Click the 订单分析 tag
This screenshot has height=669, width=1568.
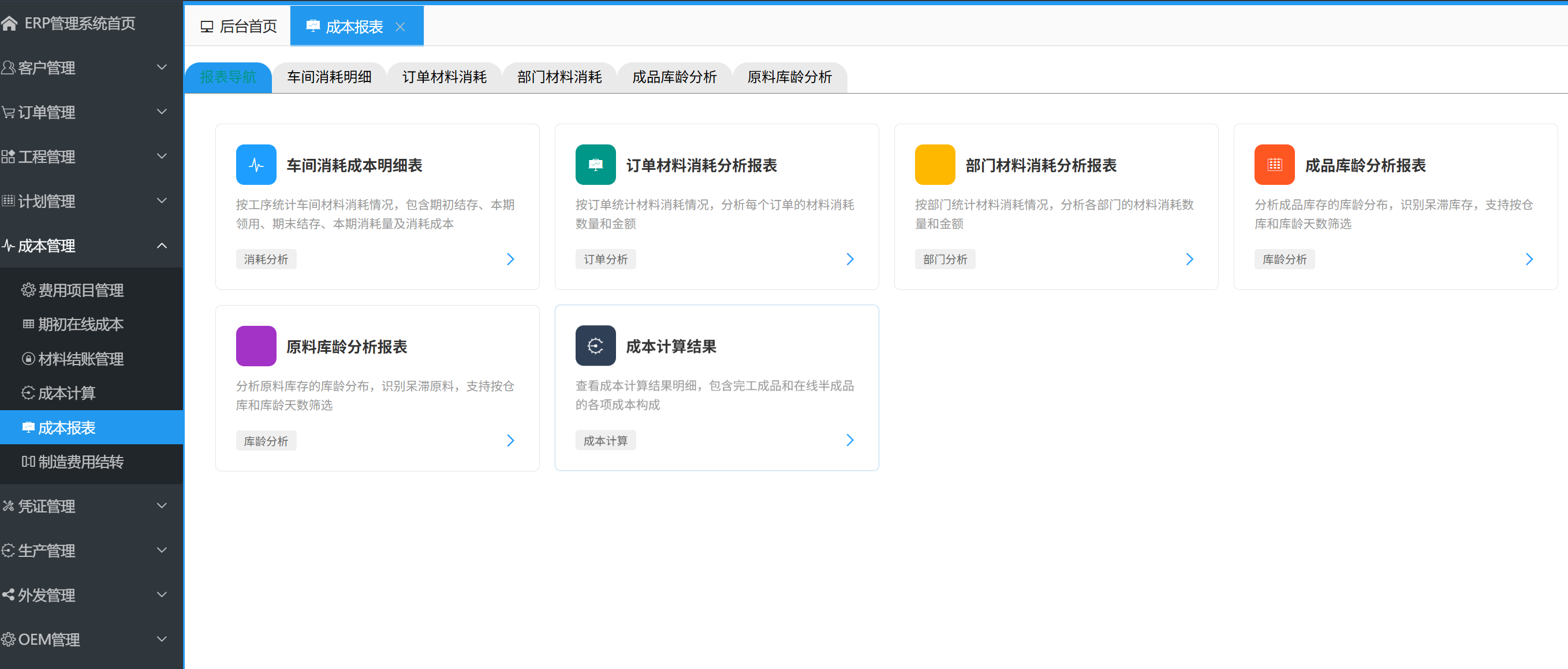click(x=606, y=259)
